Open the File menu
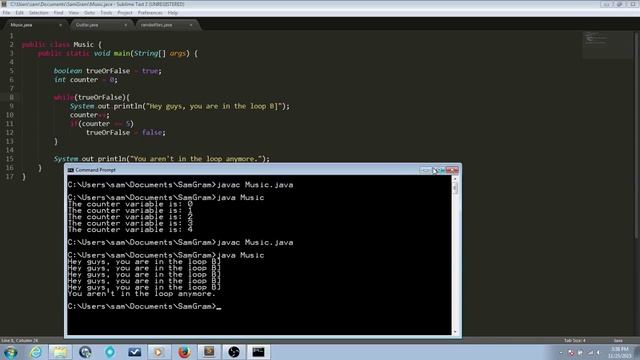Screen dimensions: 640x360 point(7,13)
